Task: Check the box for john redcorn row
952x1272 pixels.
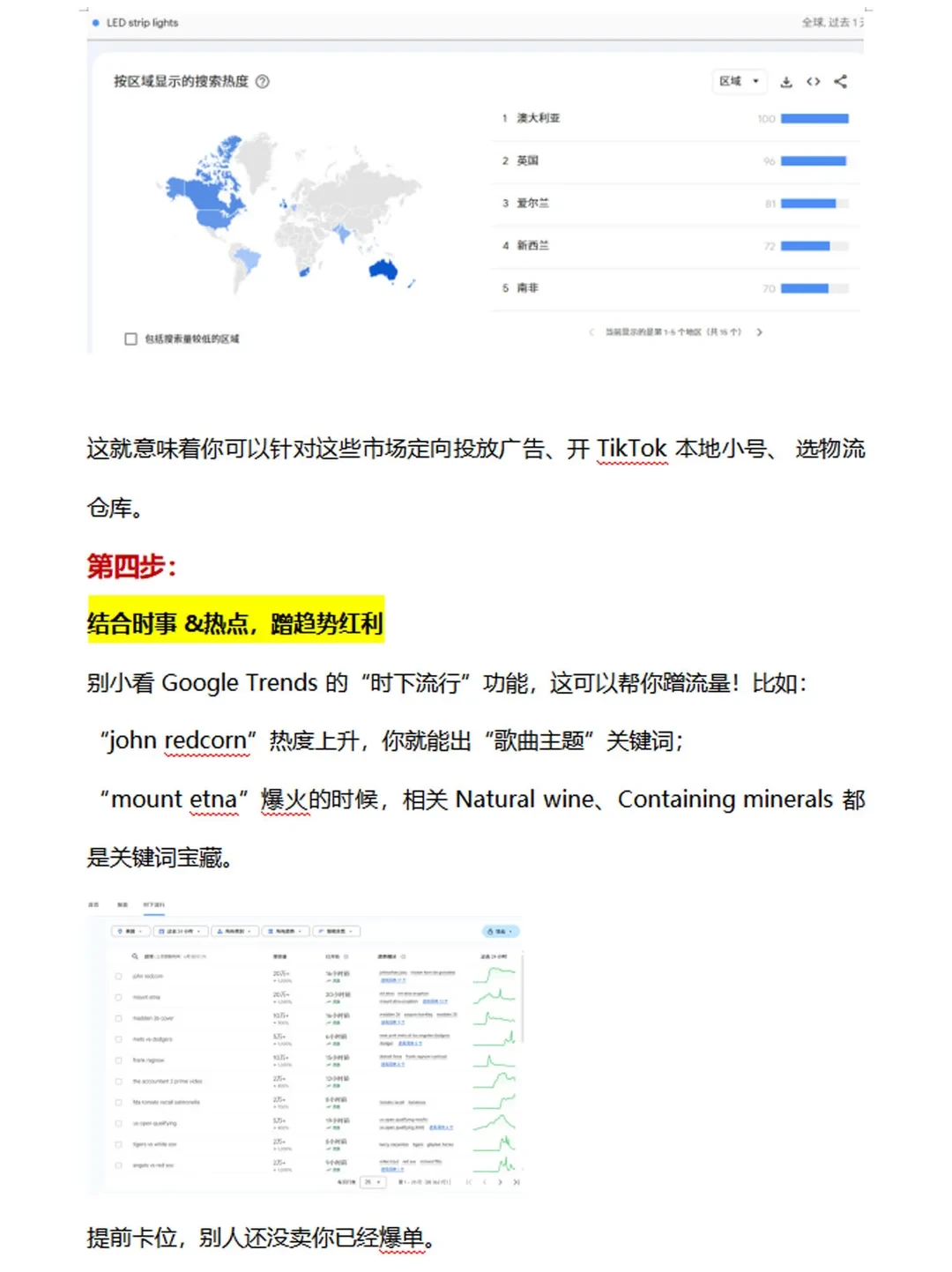Action: tap(118, 976)
